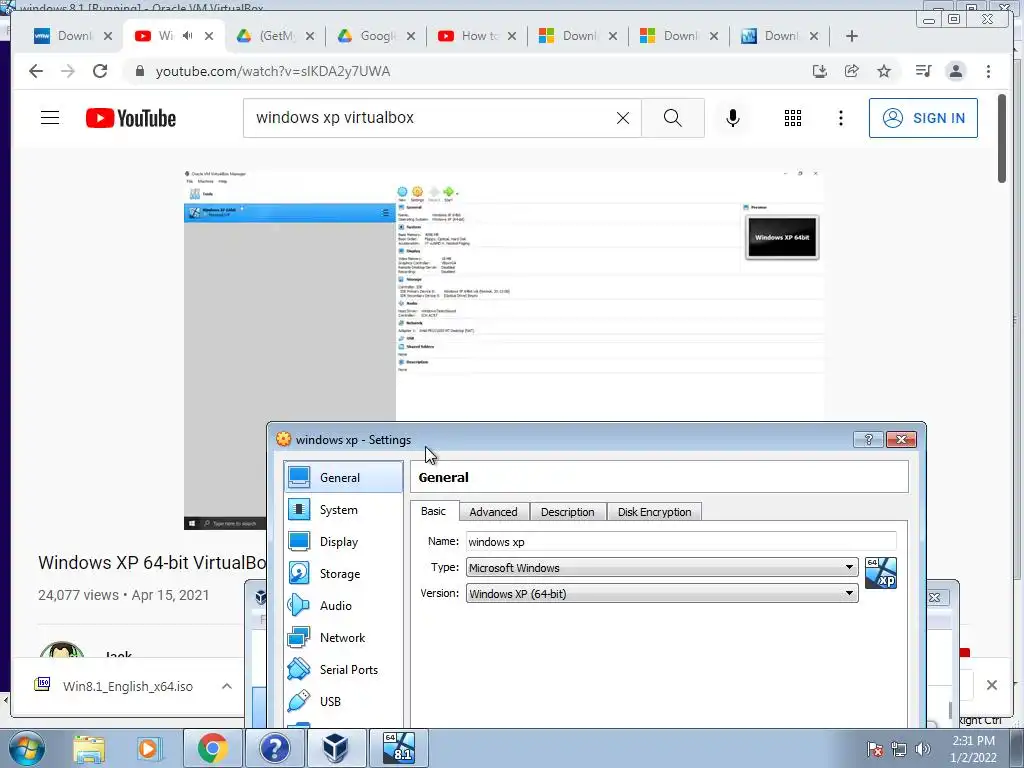Select Display in settings sidebar

tap(344, 541)
